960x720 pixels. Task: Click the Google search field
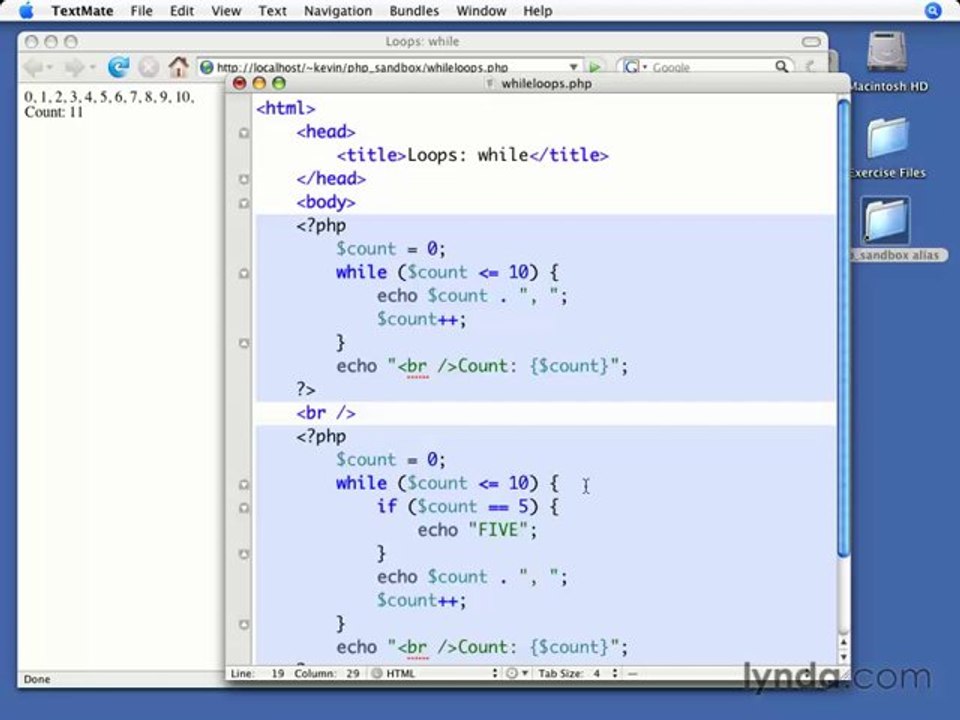point(710,67)
